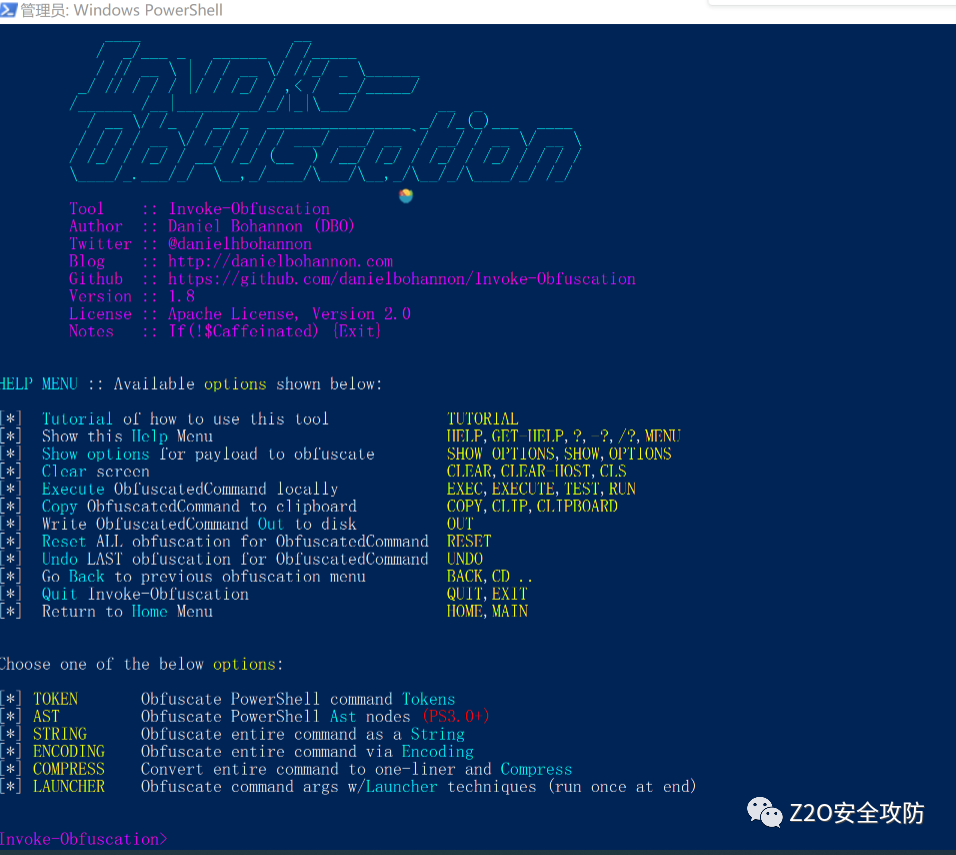
Task: Click the 'Apache License, Version 2.0' text
Action: [x=289, y=314]
